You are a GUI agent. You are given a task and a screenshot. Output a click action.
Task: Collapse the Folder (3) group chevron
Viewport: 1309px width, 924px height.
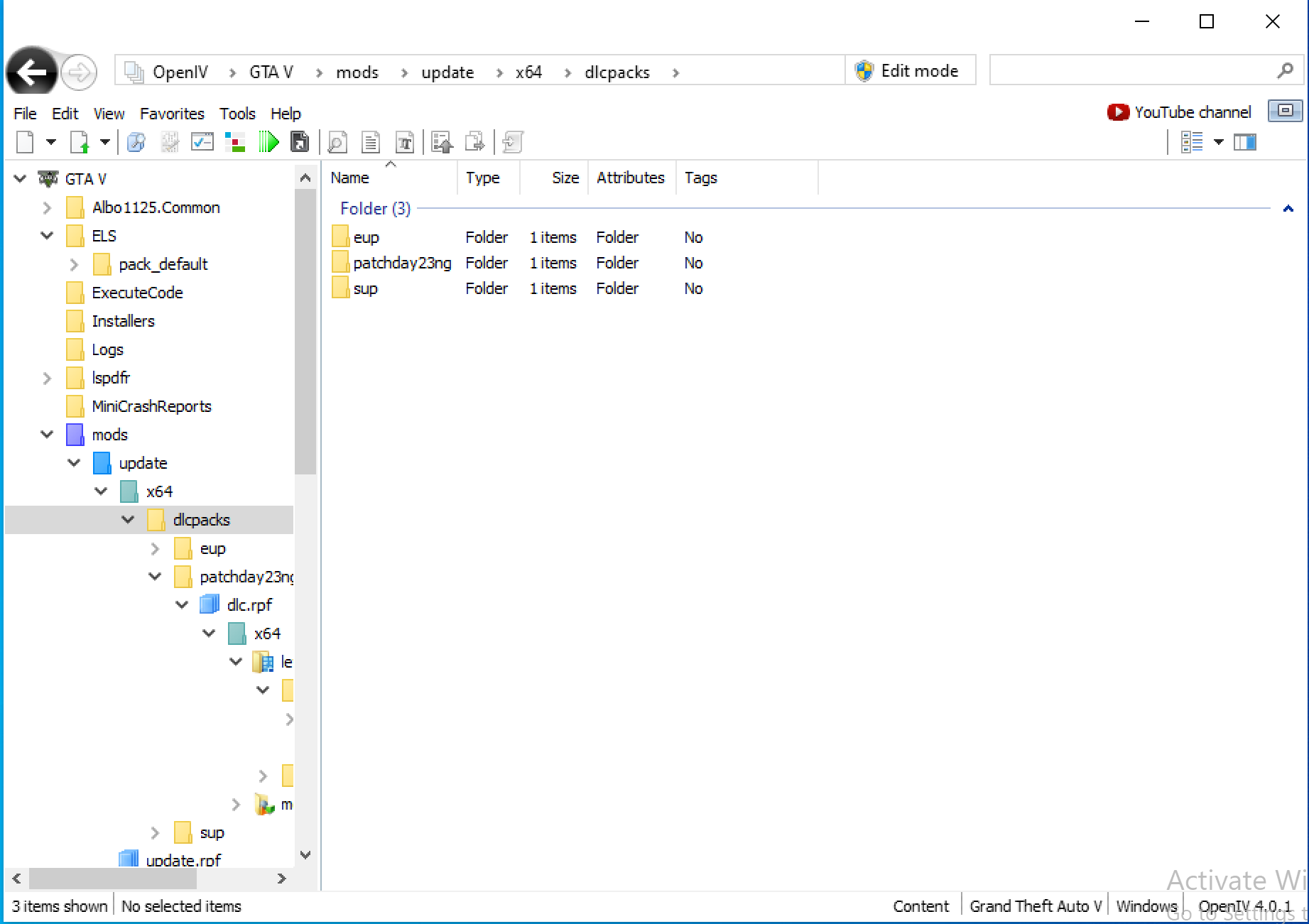pyautogui.click(x=1288, y=208)
